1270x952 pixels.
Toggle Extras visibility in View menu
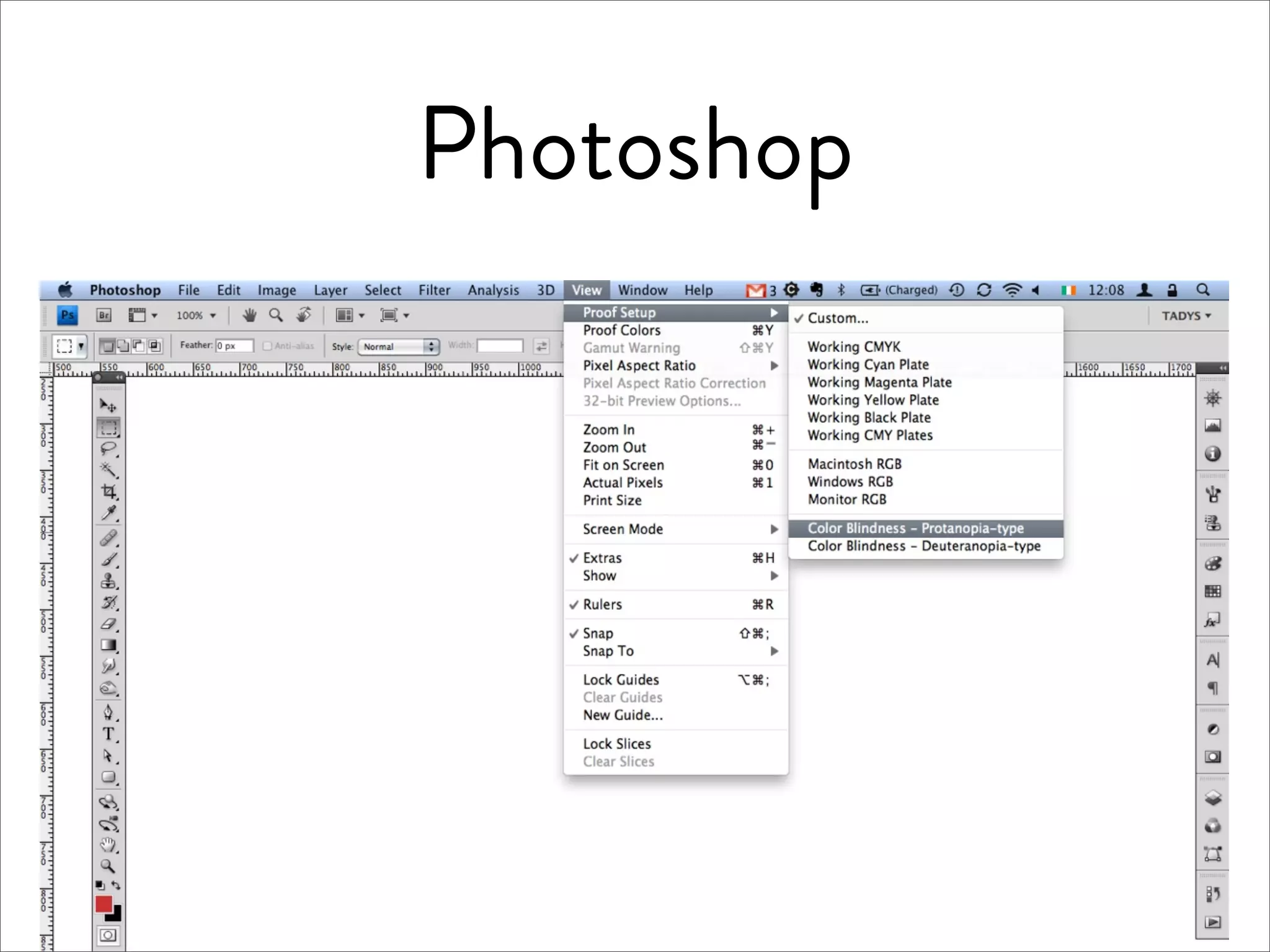pyautogui.click(x=676, y=558)
